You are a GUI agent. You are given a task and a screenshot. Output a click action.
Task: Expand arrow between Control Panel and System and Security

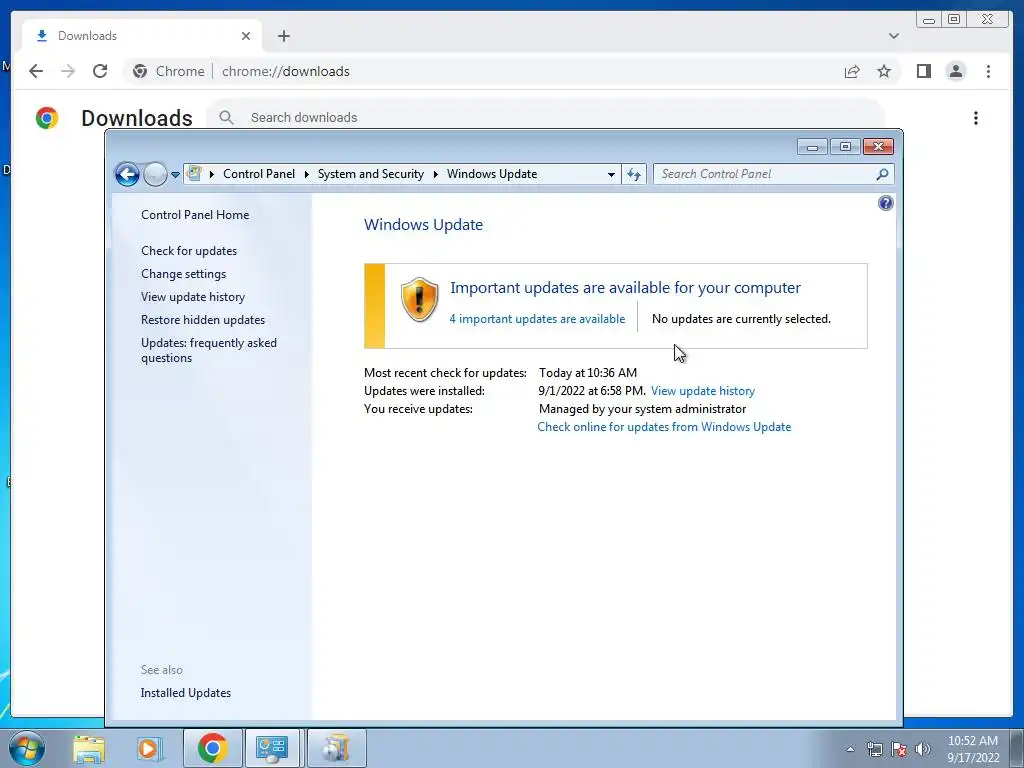click(x=306, y=174)
